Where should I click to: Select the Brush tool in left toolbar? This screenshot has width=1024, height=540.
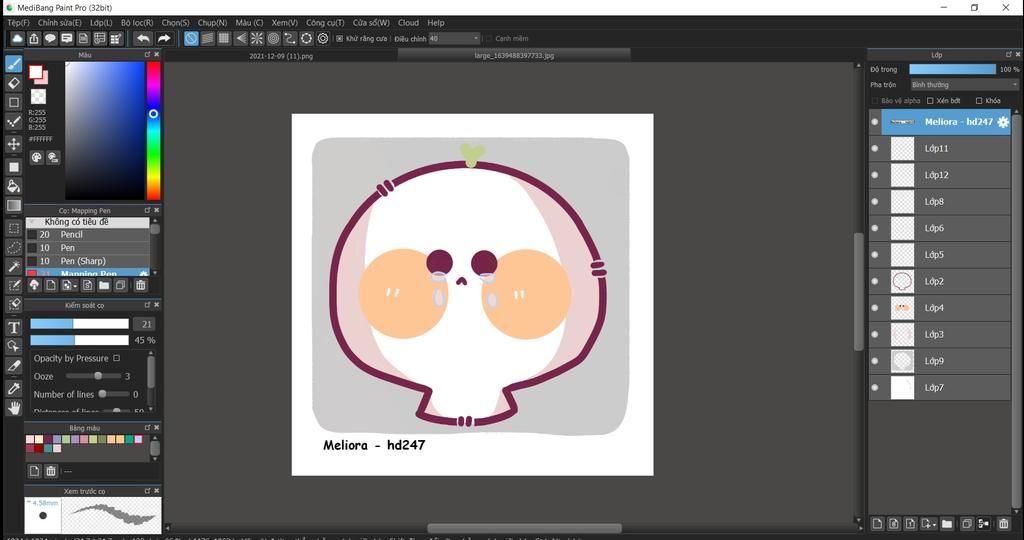point(14,63)
